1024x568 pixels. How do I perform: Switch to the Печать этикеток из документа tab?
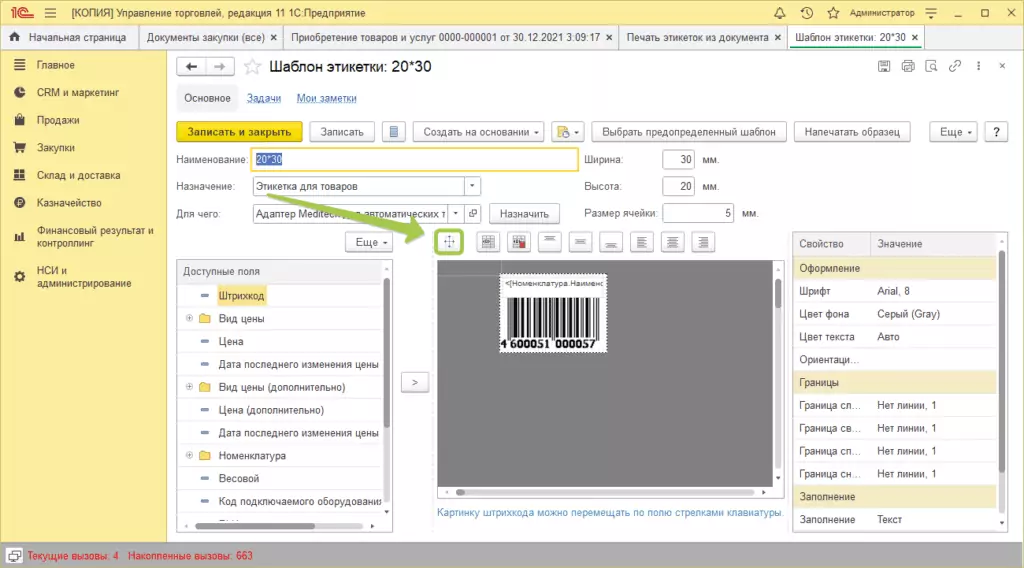696,37
